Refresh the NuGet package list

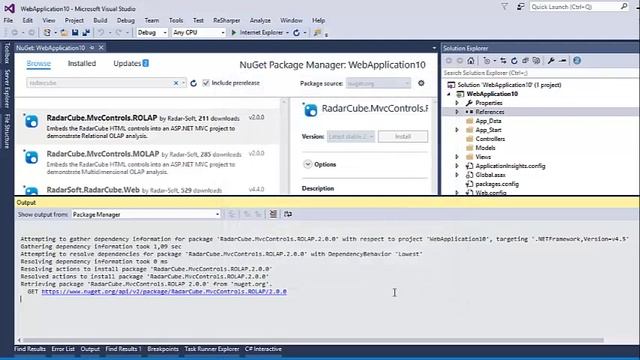(x=193, y=83)
